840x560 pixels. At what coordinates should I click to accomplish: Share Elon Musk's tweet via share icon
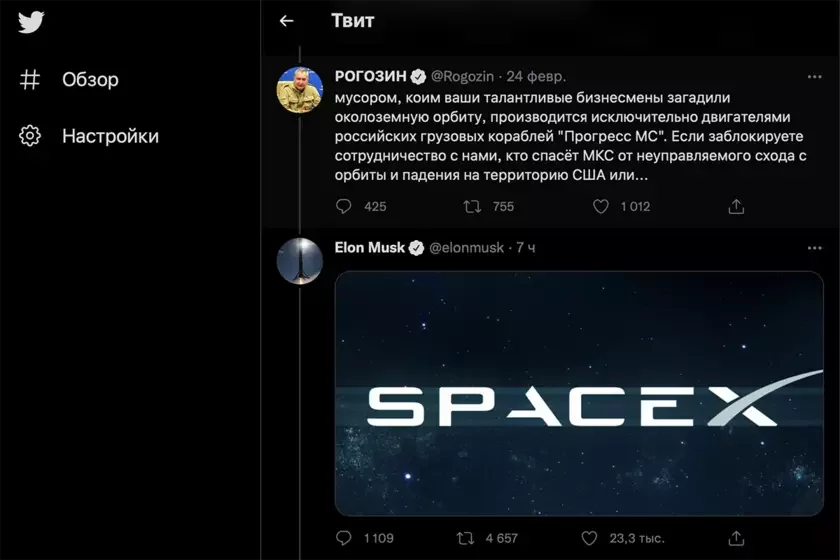(736, 538)
